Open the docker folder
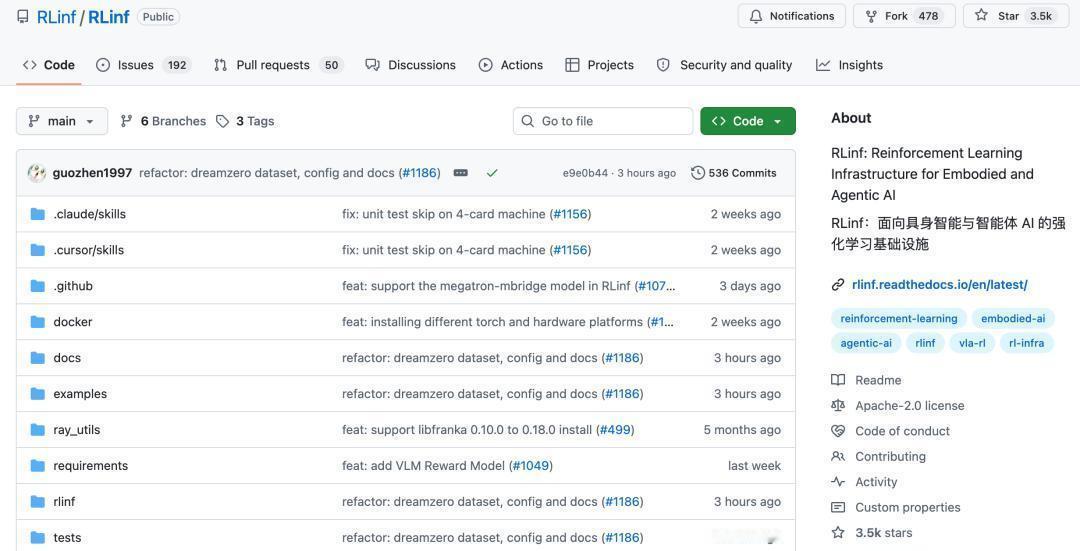Screen dimensions: 1080x551 point(72,322)
